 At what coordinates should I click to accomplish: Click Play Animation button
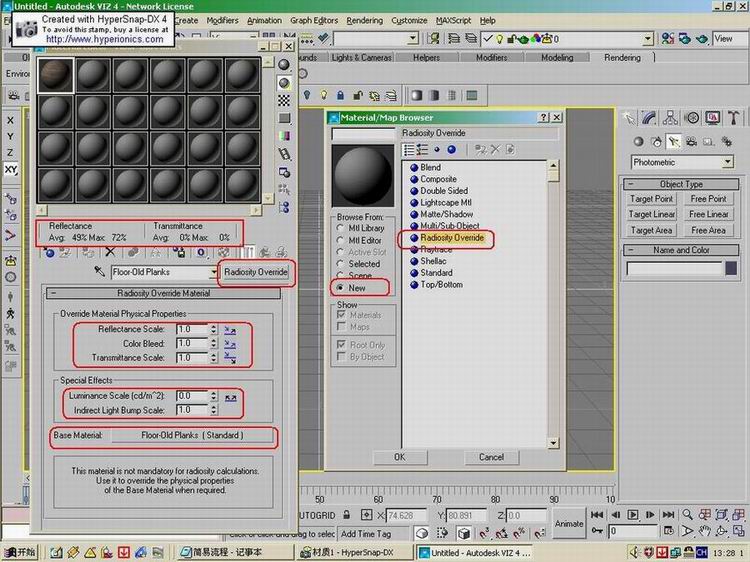point(632,515)
